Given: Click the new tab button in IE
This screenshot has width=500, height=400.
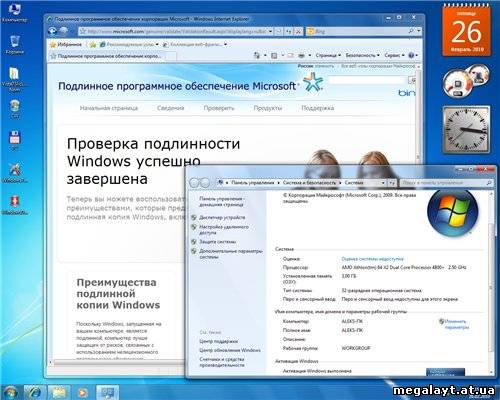Looking at the screenshot, I should pyautogui.click(x=170, y=56).
